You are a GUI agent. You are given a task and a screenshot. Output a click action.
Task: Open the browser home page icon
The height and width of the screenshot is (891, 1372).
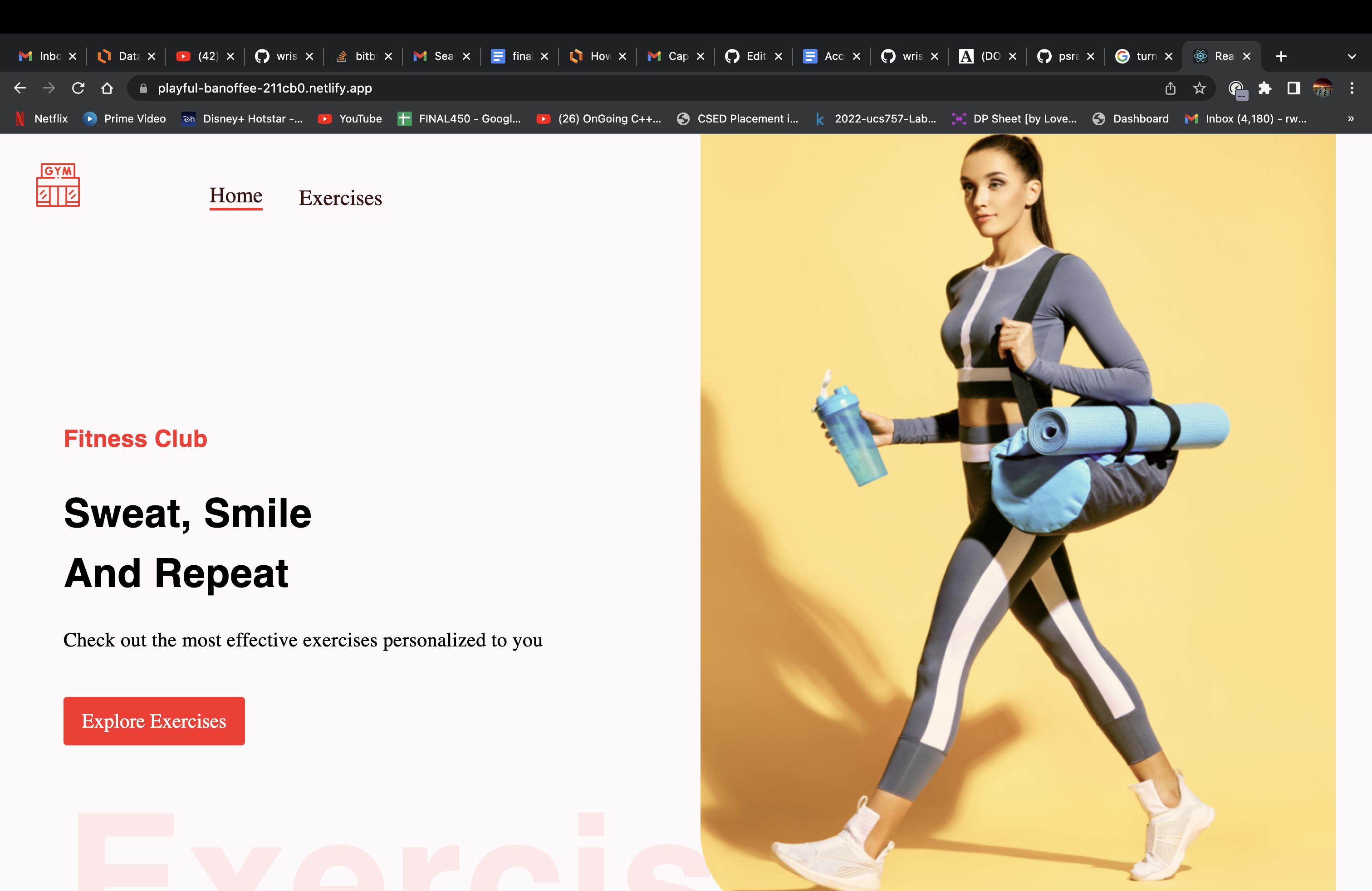107,88
